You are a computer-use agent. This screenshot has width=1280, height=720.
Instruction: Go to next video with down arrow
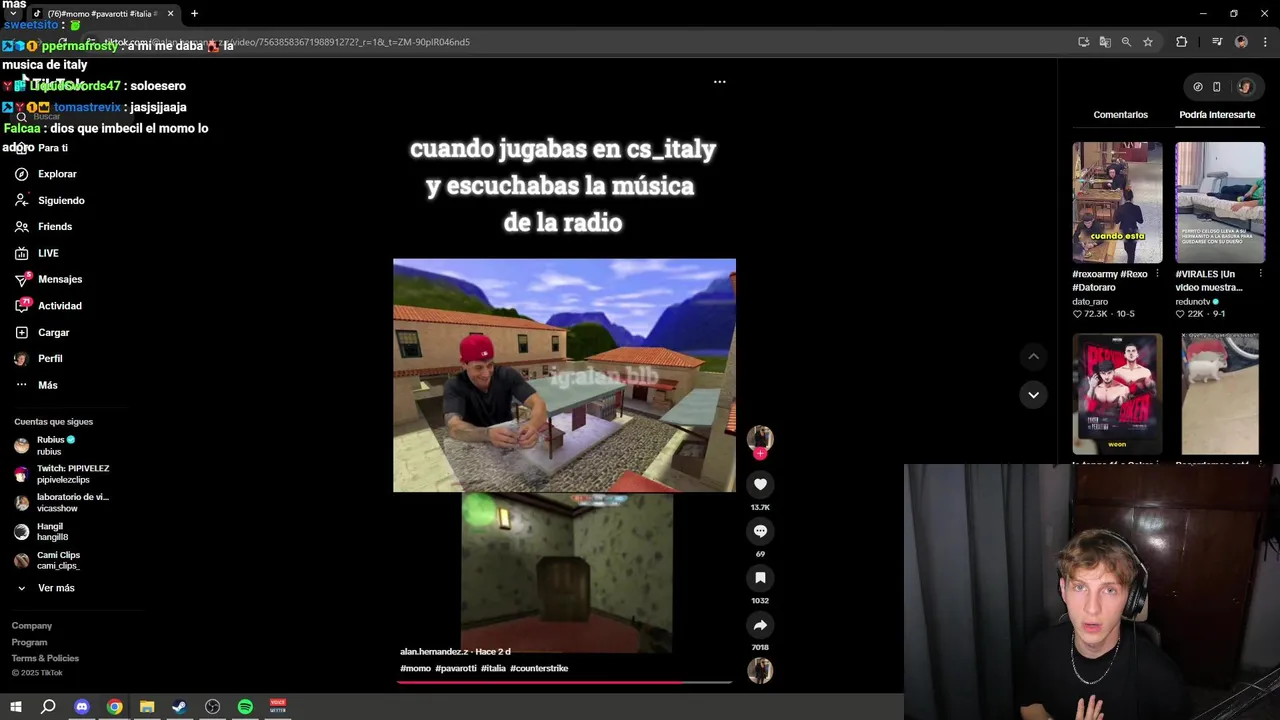pyautogui.click(x=1033, y=395)
